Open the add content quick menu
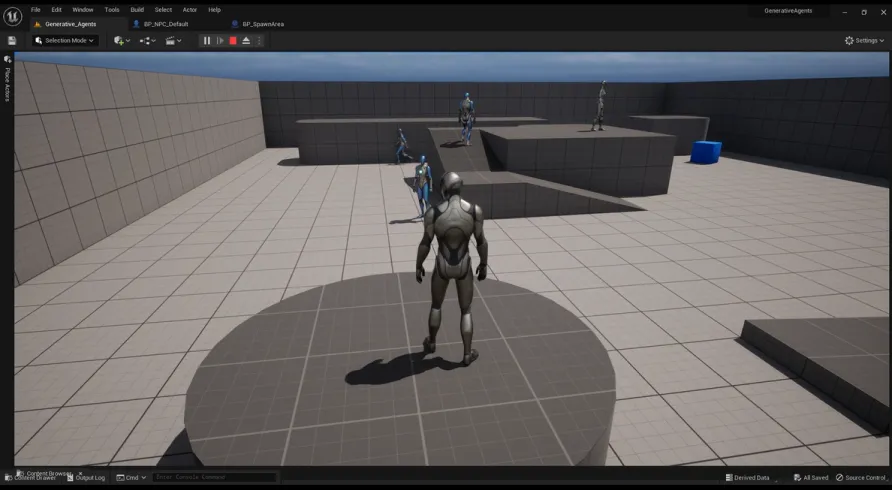892x490 pixels. [121, 41]
